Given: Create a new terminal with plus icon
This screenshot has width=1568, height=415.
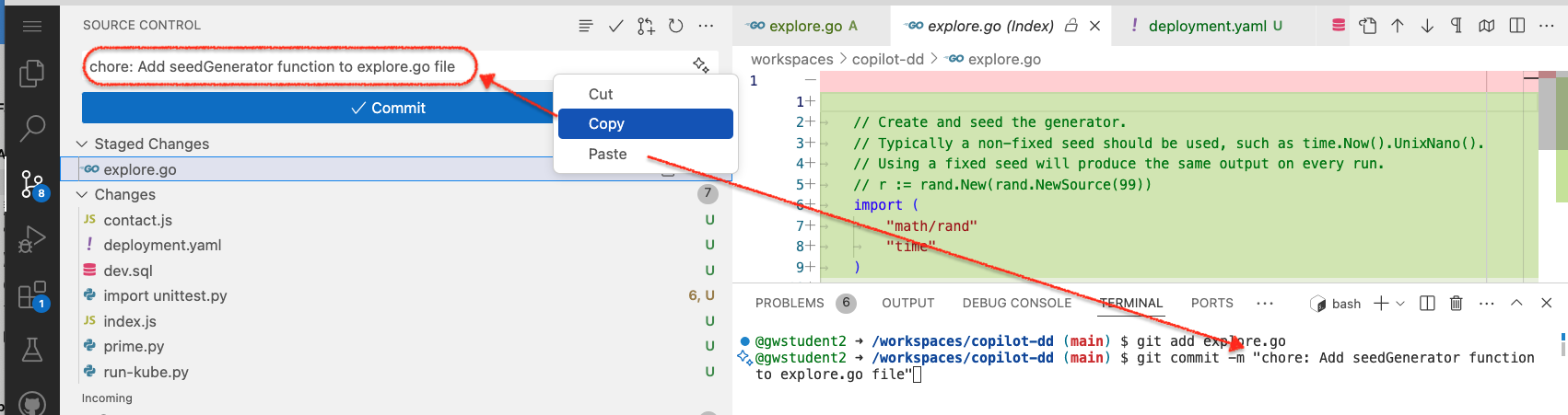Looking at the screenshot, I should (1381, 303).
